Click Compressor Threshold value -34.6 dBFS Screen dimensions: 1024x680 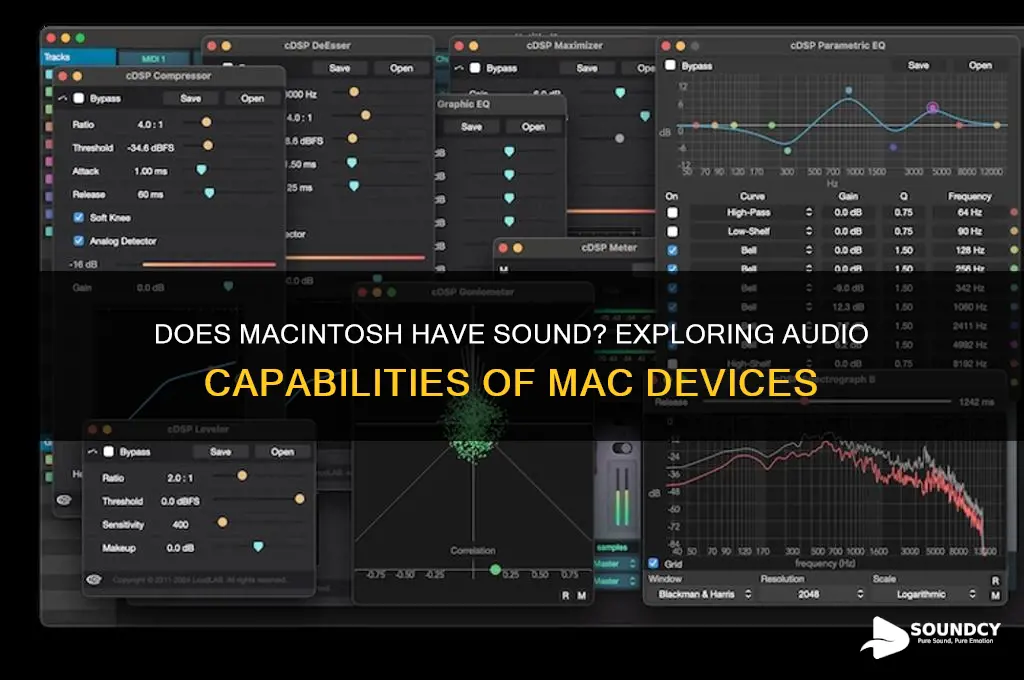(x=151, y=148)
